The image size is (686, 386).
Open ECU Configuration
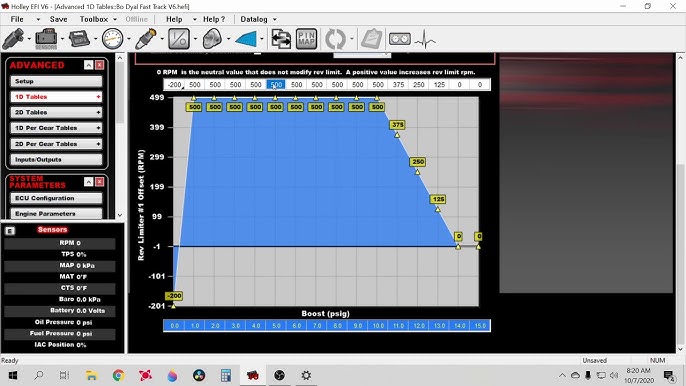tap(56, 198)
